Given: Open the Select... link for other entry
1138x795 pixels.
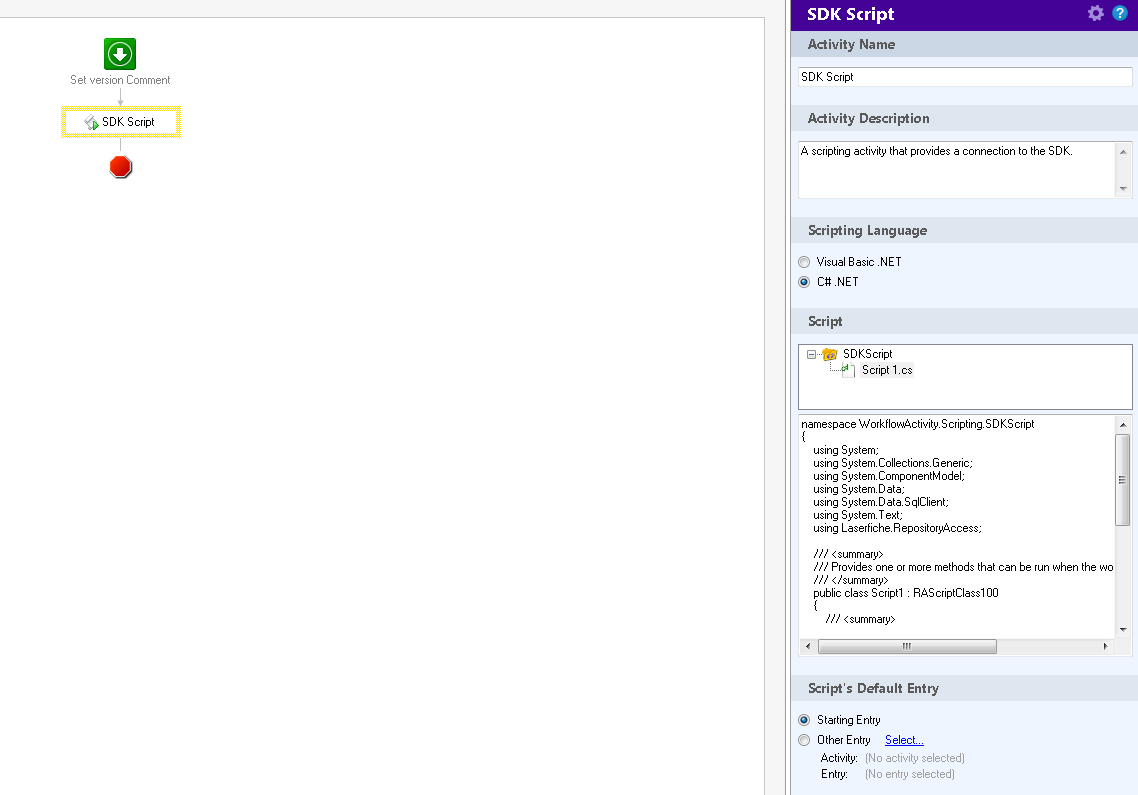Looking at the screenshot, I should [x=904, y=740].
